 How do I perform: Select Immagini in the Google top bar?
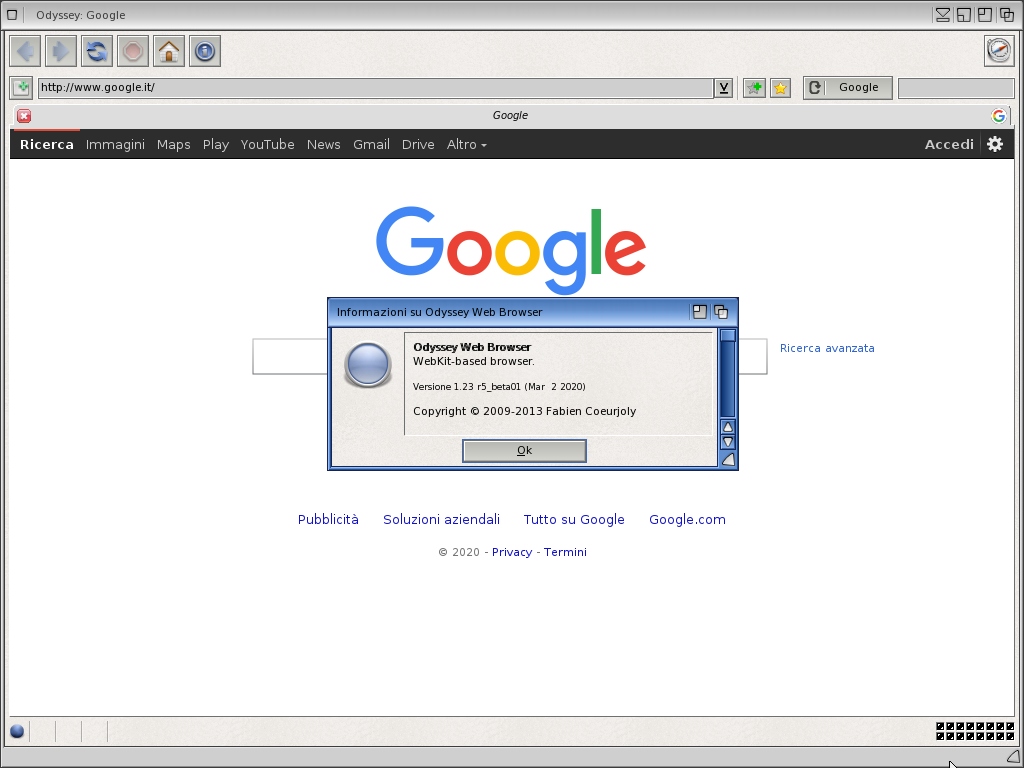pos(115,145)
